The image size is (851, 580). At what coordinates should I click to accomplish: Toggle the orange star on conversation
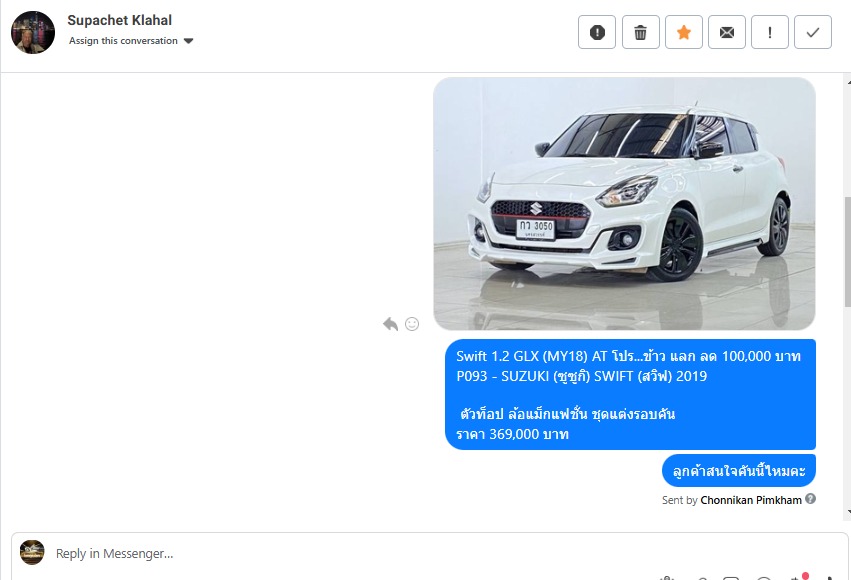[x=684, y=33]
